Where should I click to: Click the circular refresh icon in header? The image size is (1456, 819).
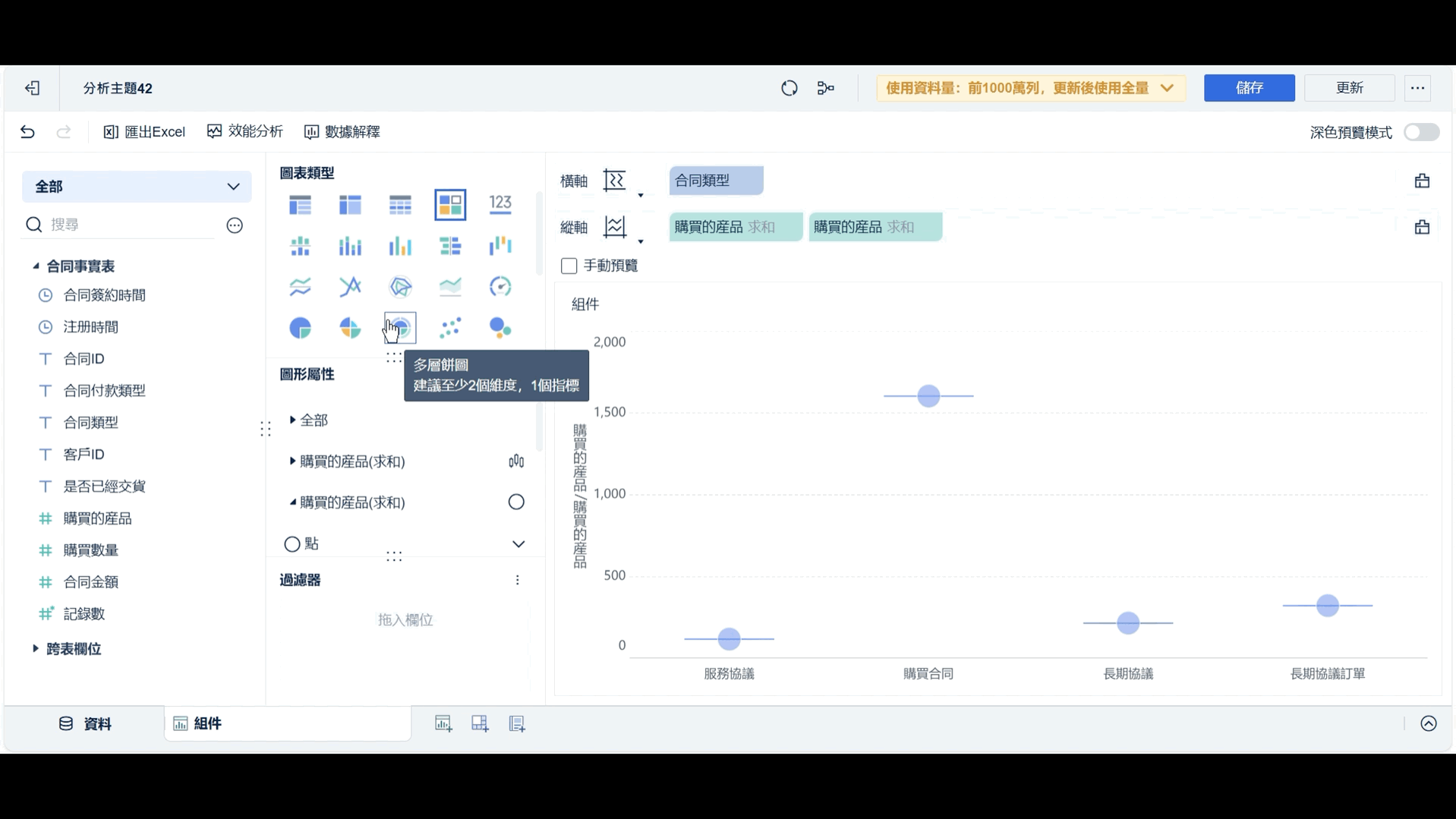(x=789, y=88)
